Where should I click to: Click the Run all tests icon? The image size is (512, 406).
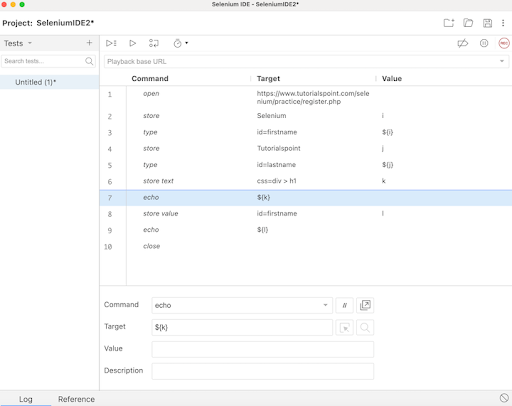point(111,43)
